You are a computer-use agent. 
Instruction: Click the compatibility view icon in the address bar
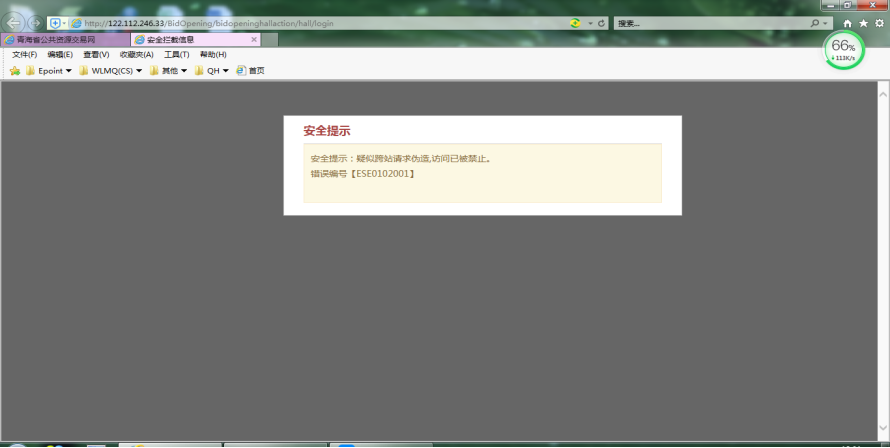pyautogui.click(x=575, y=23)
